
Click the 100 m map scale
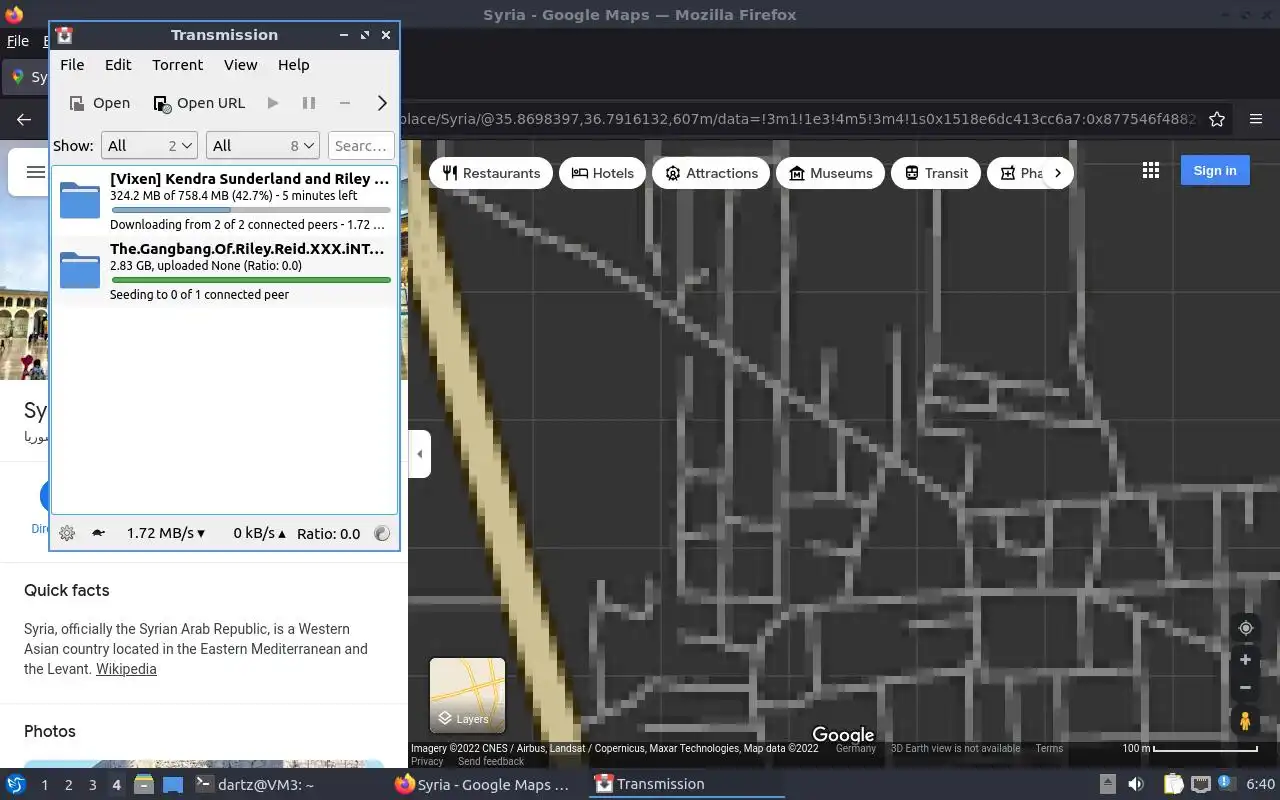1190,748
